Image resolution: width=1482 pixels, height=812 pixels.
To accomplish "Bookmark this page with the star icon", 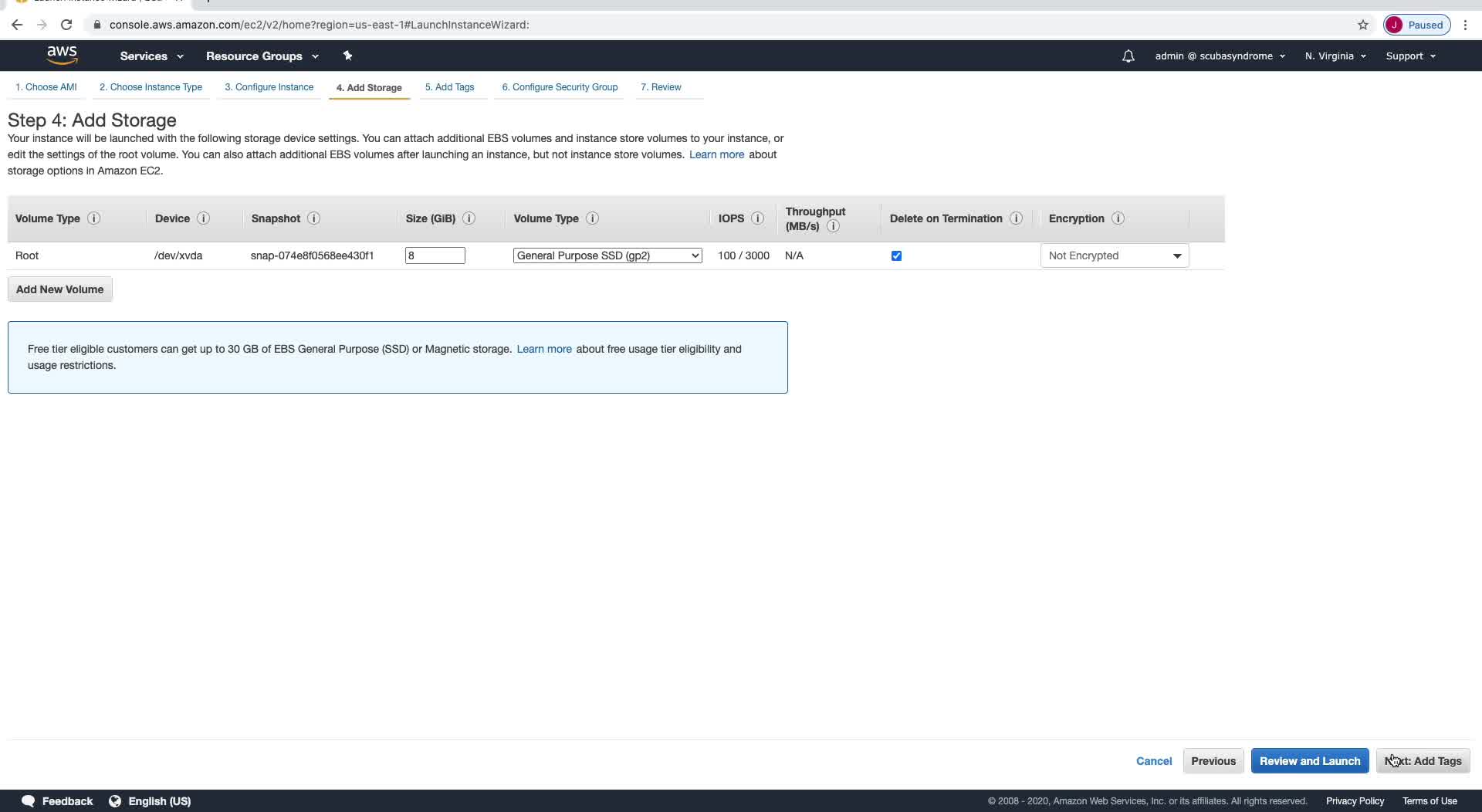I will 1363,25.
